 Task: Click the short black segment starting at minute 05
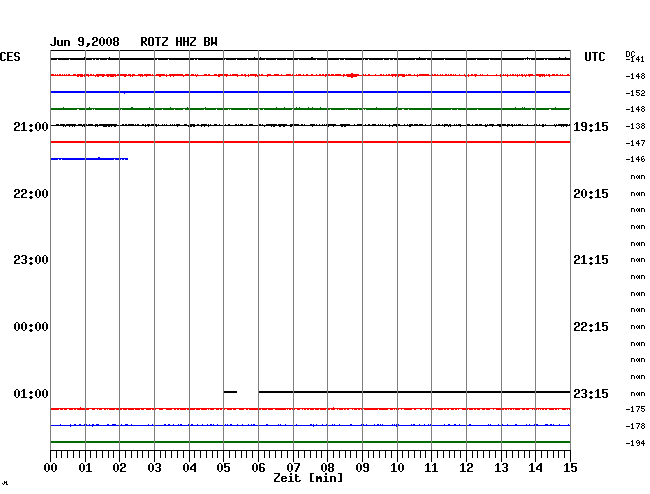point(230,392)
